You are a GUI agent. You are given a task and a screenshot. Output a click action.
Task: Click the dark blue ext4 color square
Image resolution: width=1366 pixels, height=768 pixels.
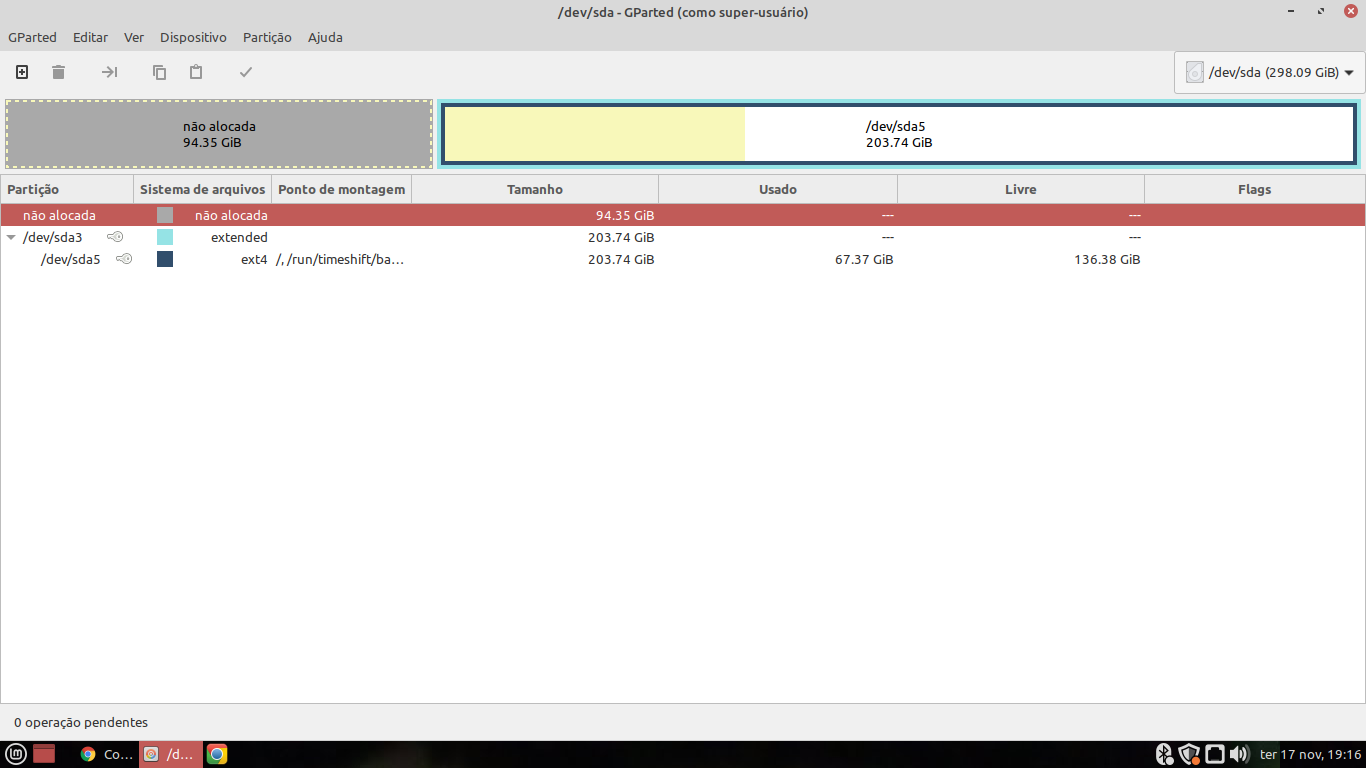click(x=165, y=259)
